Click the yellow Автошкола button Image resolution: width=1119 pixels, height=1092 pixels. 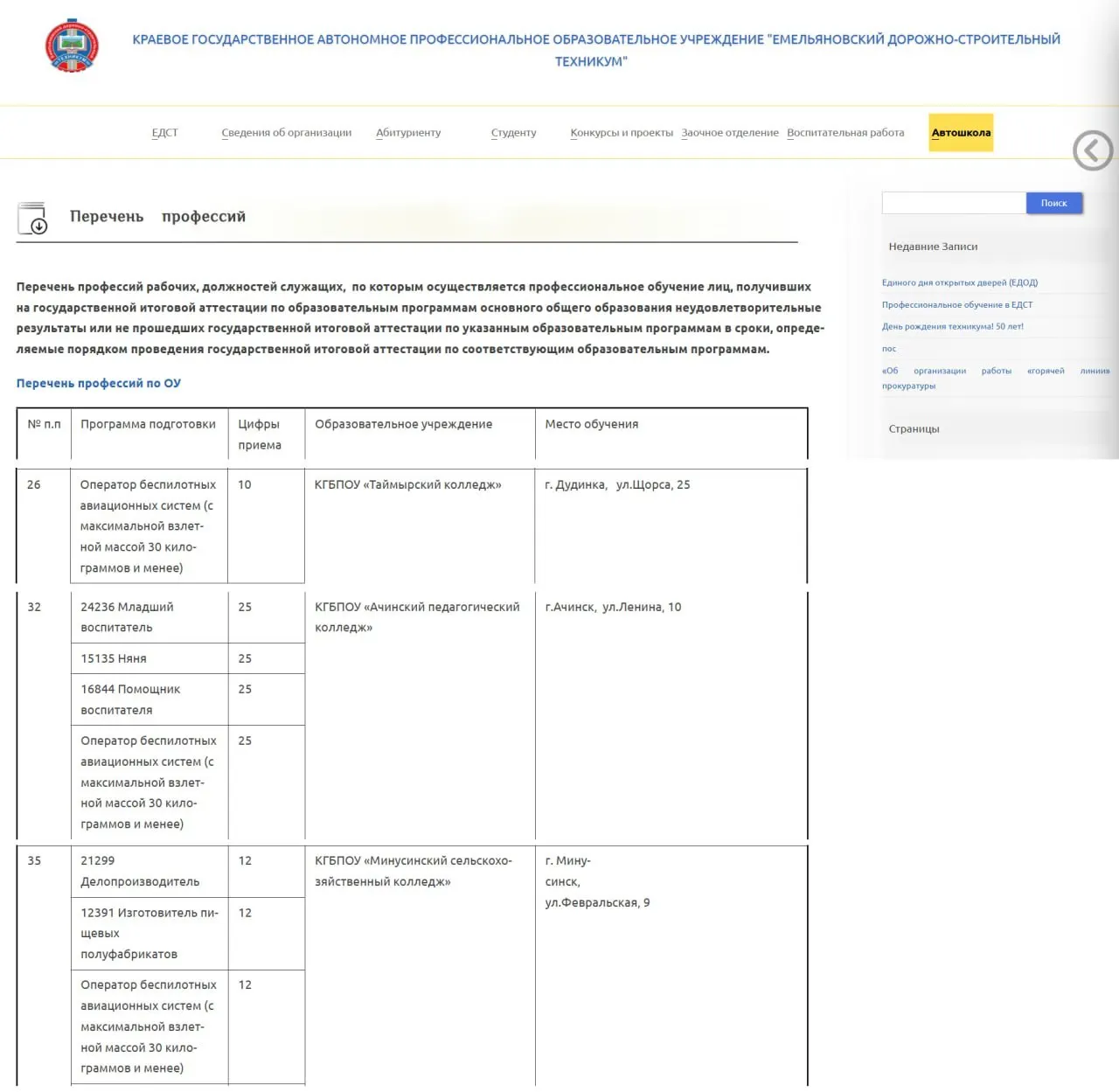tap(961, 133)
